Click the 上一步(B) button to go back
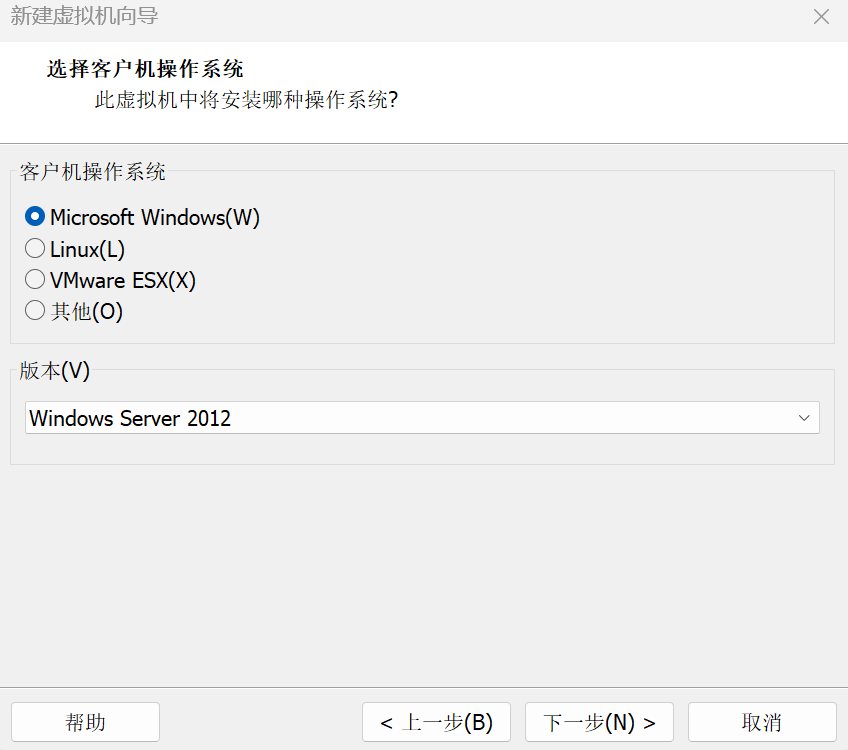 436,721
